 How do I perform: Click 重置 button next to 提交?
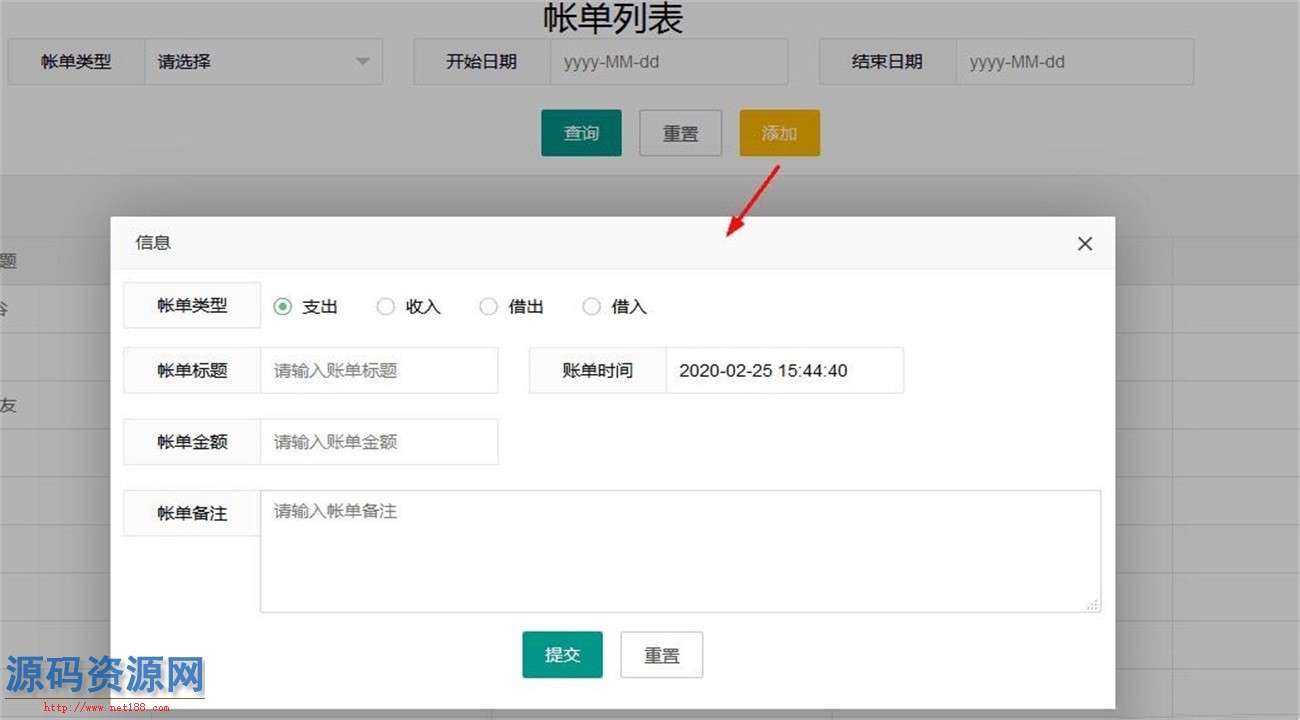(661, 655)
